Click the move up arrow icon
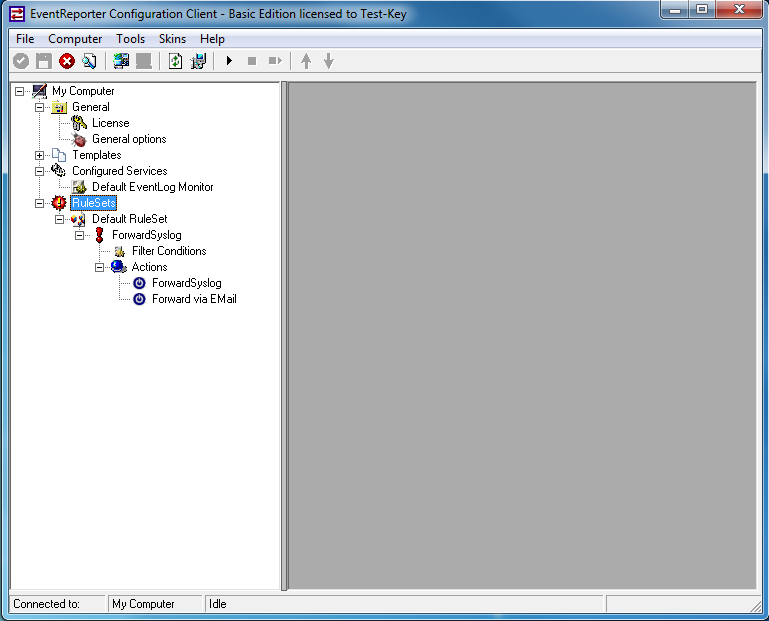The image size is (769, 621). (306, 61)
